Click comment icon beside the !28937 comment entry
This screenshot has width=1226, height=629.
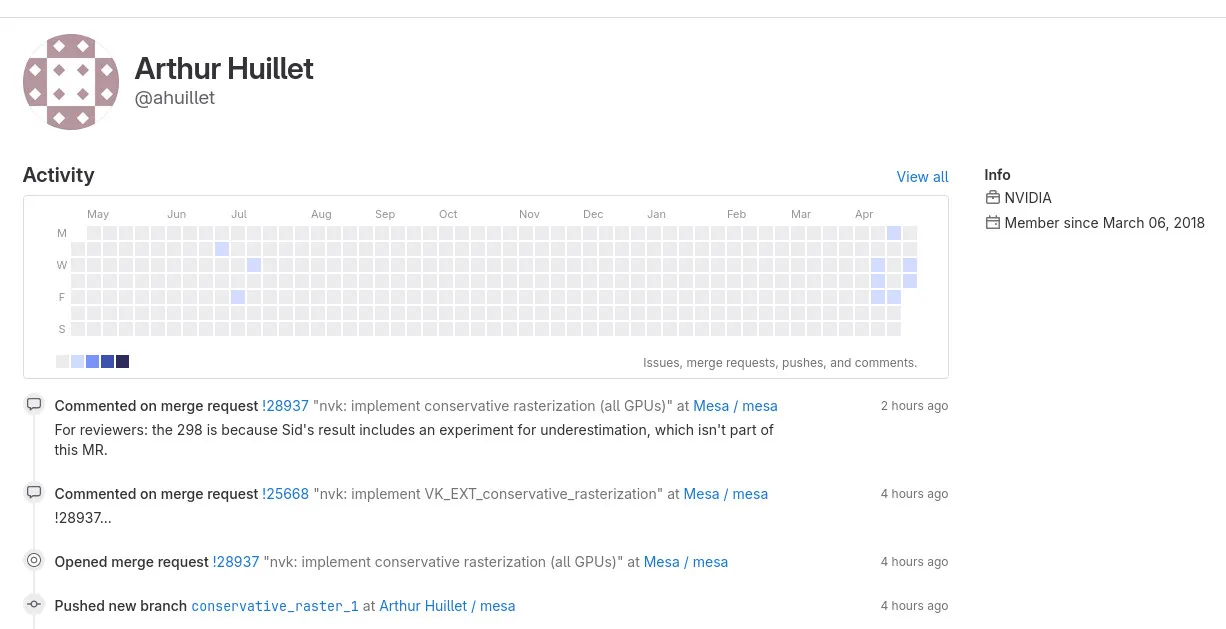click(x=34, y=405)
